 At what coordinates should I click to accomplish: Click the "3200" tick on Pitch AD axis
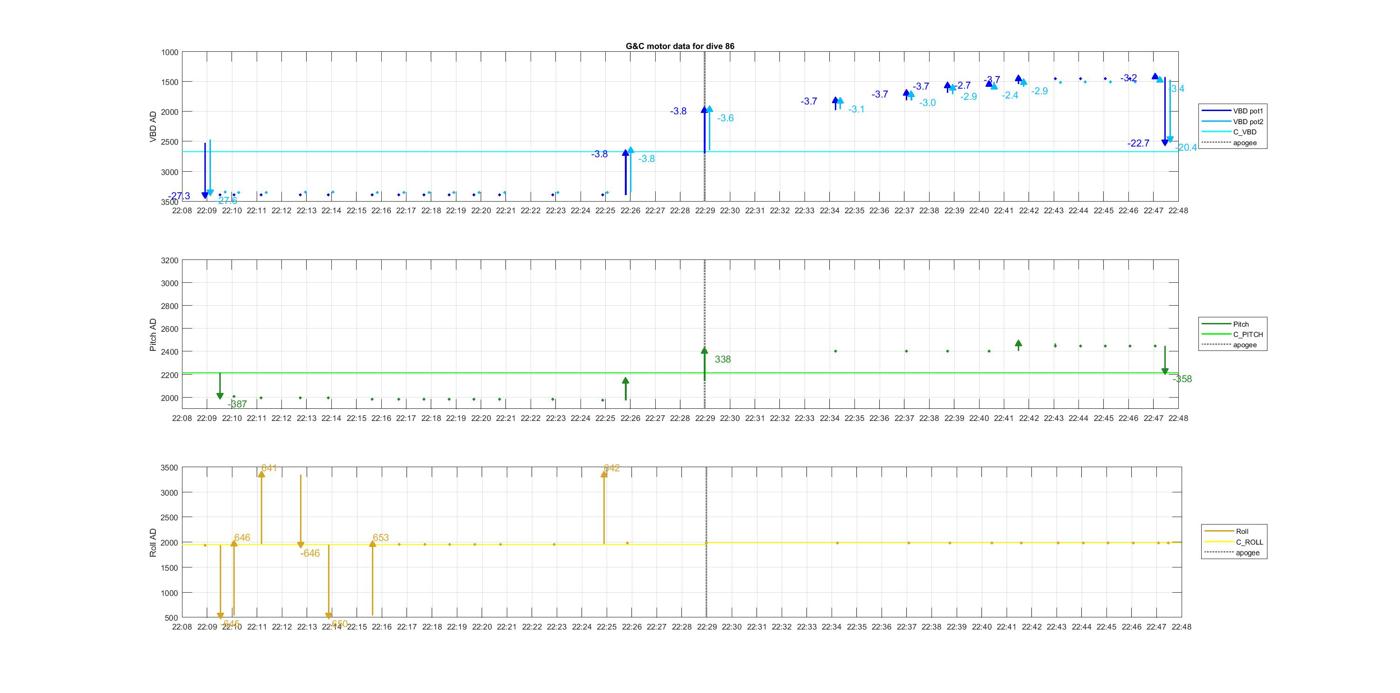[169, 261]
